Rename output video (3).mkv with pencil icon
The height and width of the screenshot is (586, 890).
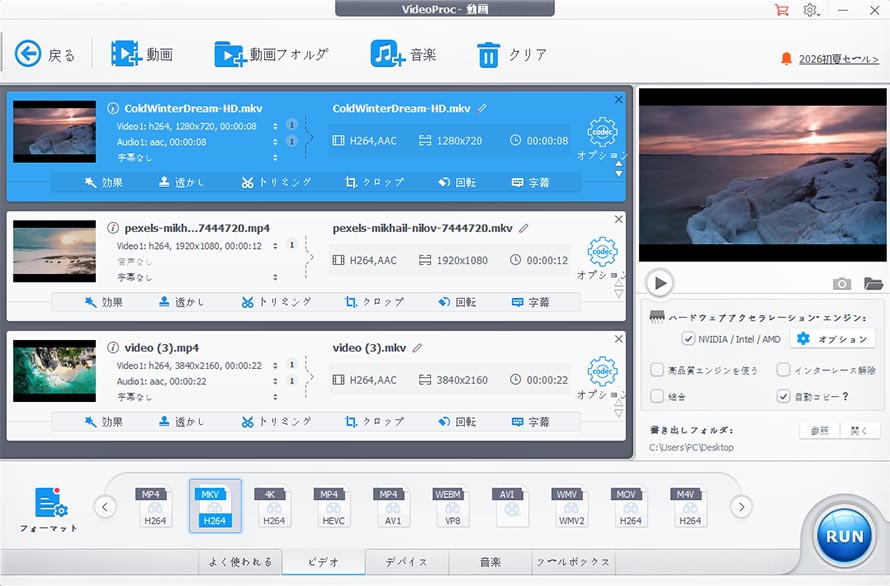(x=417, y=348)
